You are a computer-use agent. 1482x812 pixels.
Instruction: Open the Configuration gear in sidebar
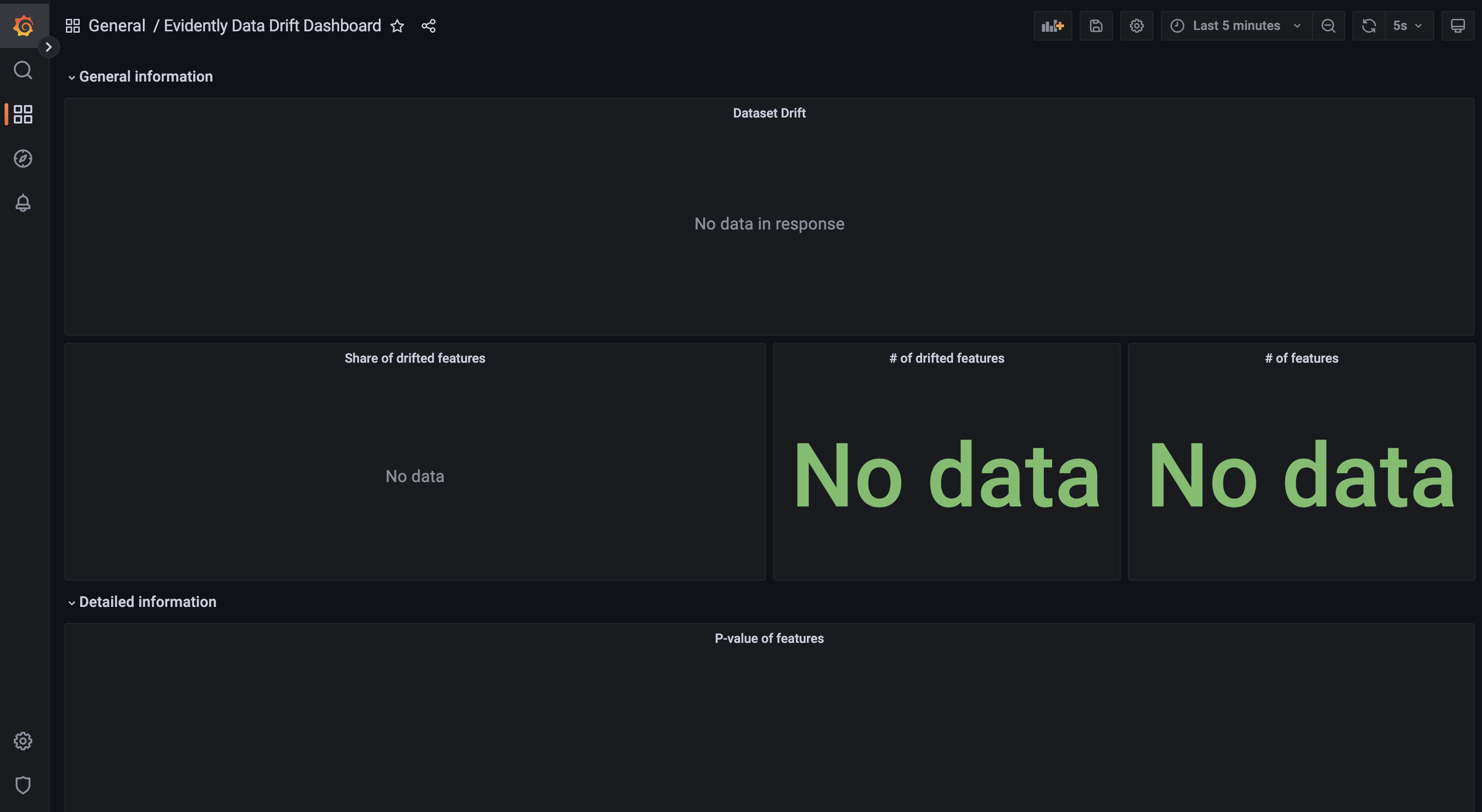[x=23, y=741]
